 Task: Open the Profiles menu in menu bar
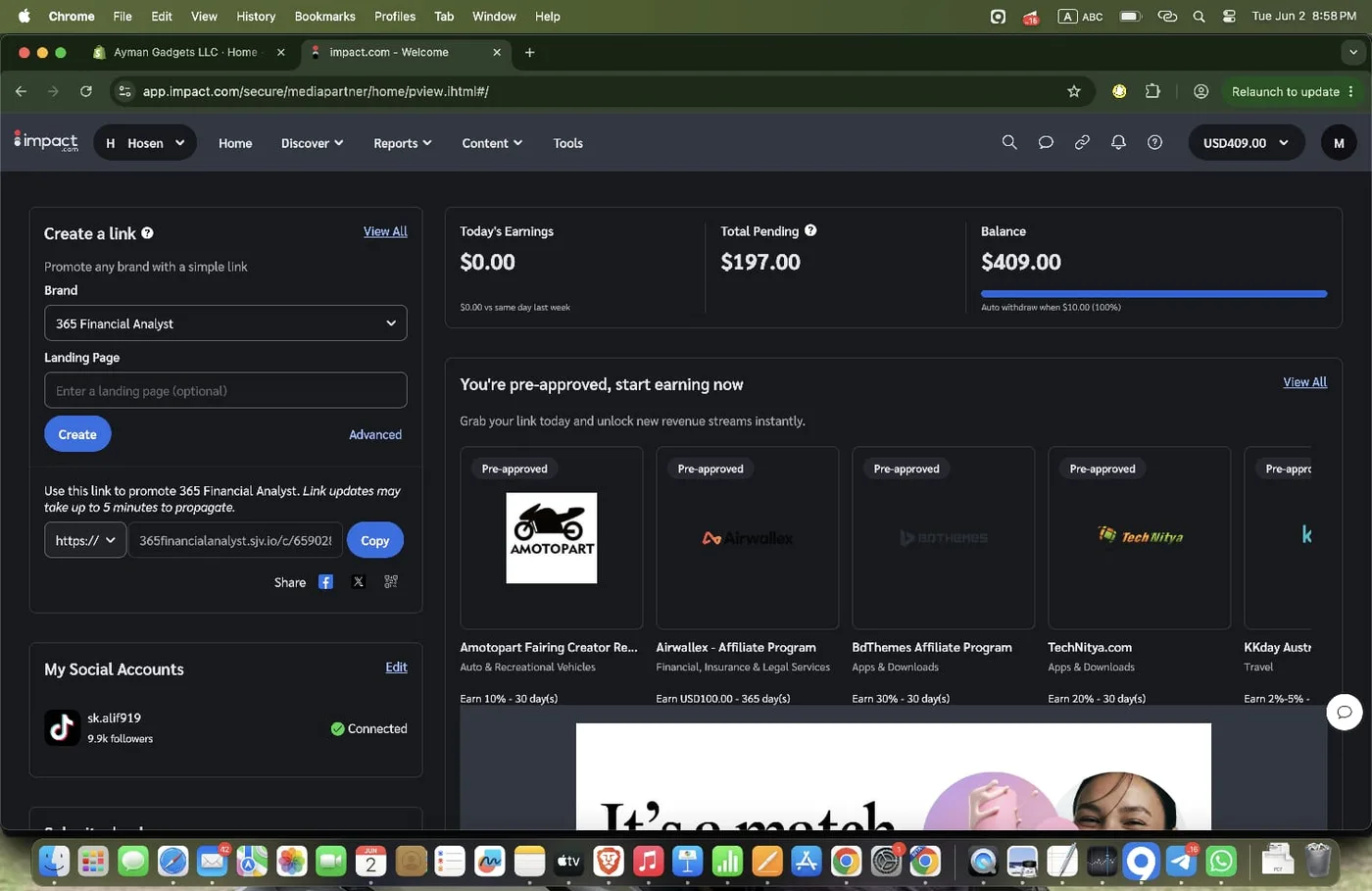pos(395,16)
